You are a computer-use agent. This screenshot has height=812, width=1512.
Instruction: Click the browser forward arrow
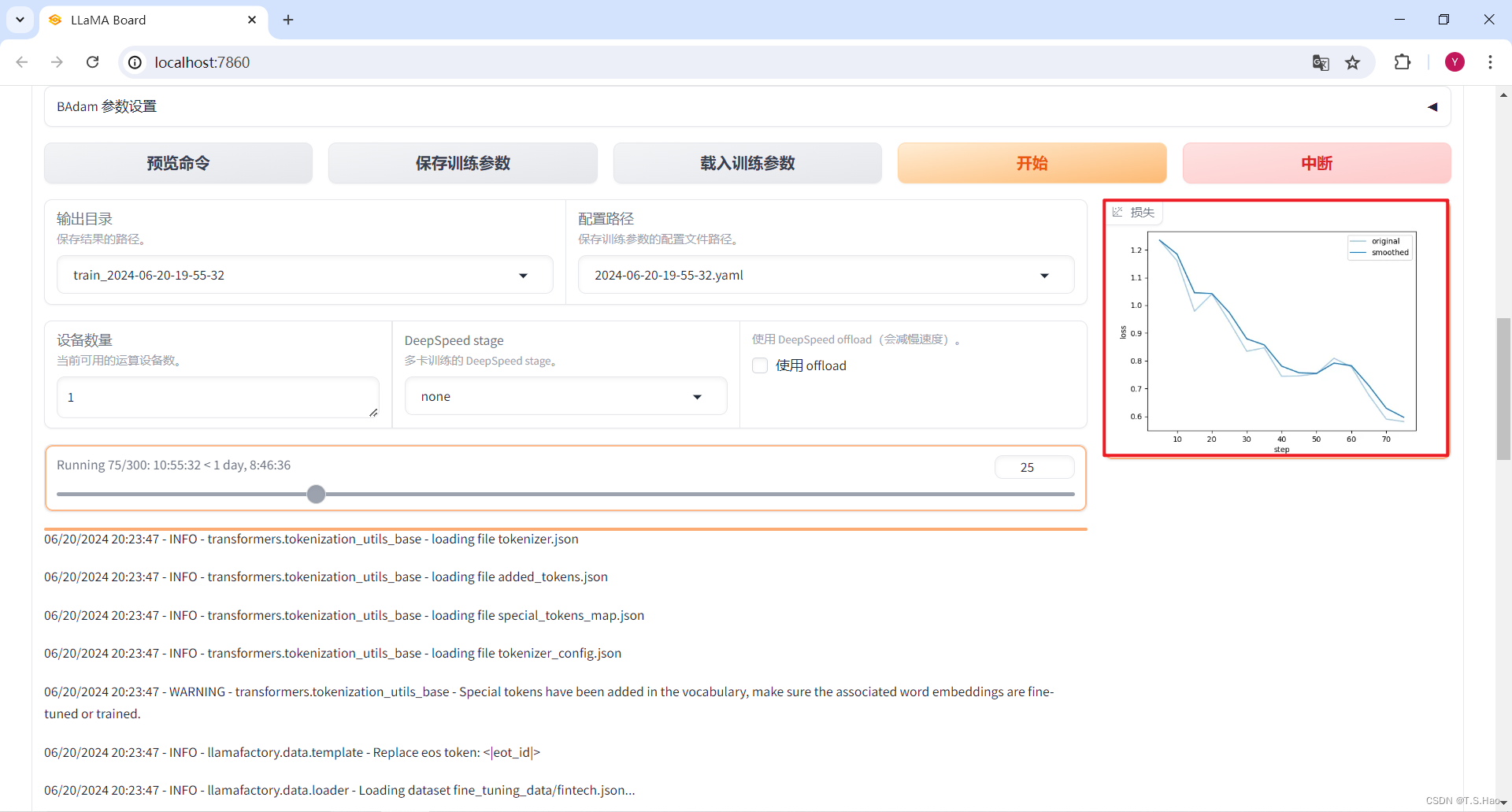click(57, 62)
